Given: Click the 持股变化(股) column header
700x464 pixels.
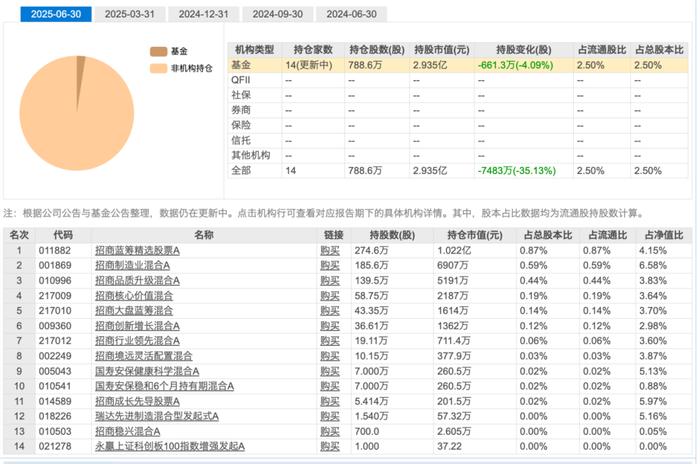Looking at the screenshot, I should [524, 50].
